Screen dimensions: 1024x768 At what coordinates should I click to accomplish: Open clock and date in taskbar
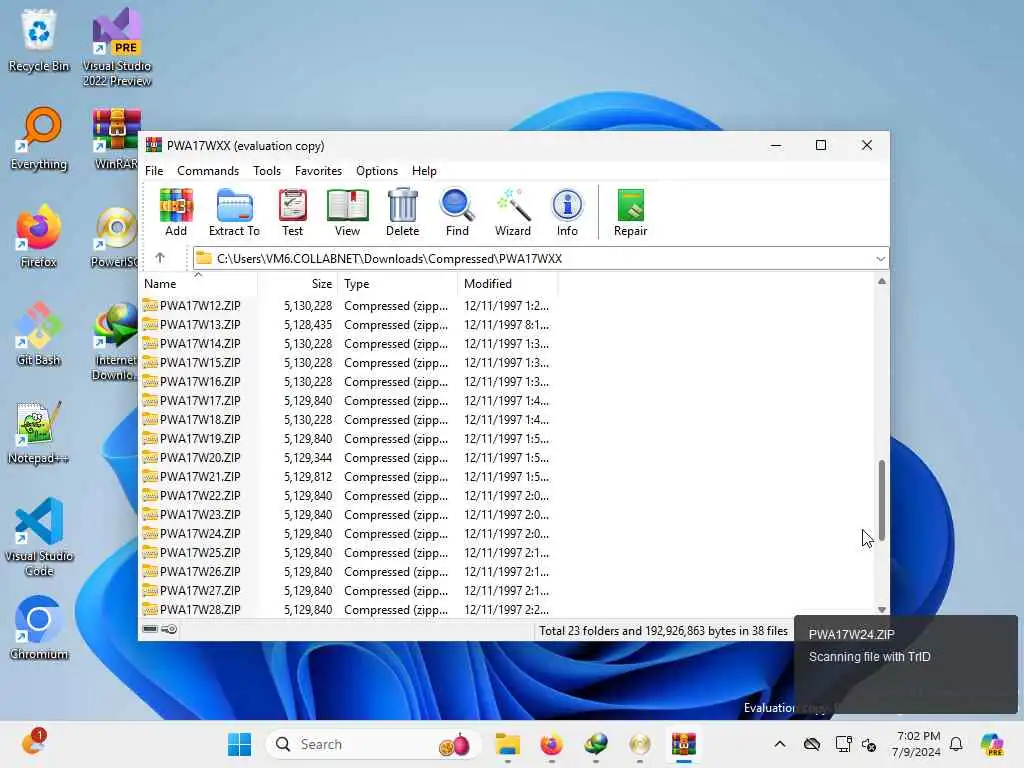[918, 744]
